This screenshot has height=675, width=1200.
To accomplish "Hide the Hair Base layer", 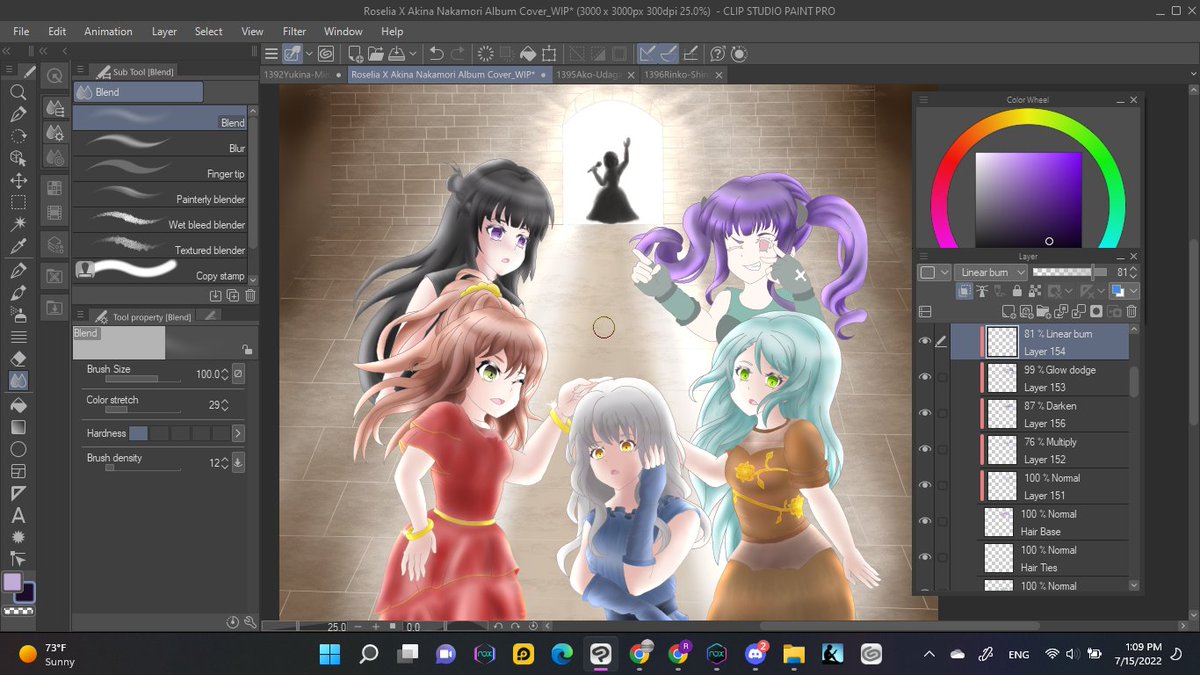I will pyautogui.click(x=925, y=522).
